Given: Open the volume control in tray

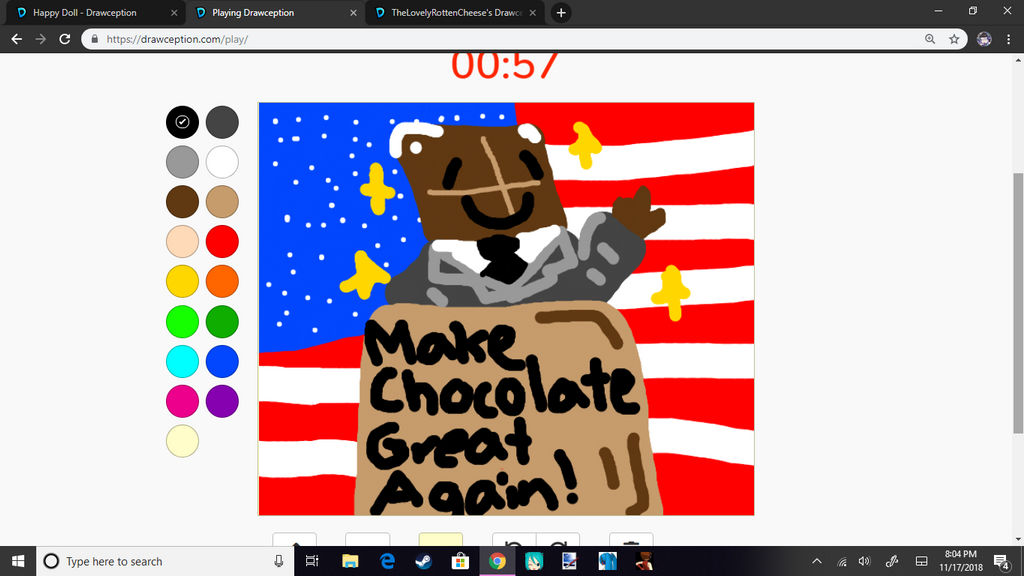Looking at the screenshot, I should click(x=865, y=561).
